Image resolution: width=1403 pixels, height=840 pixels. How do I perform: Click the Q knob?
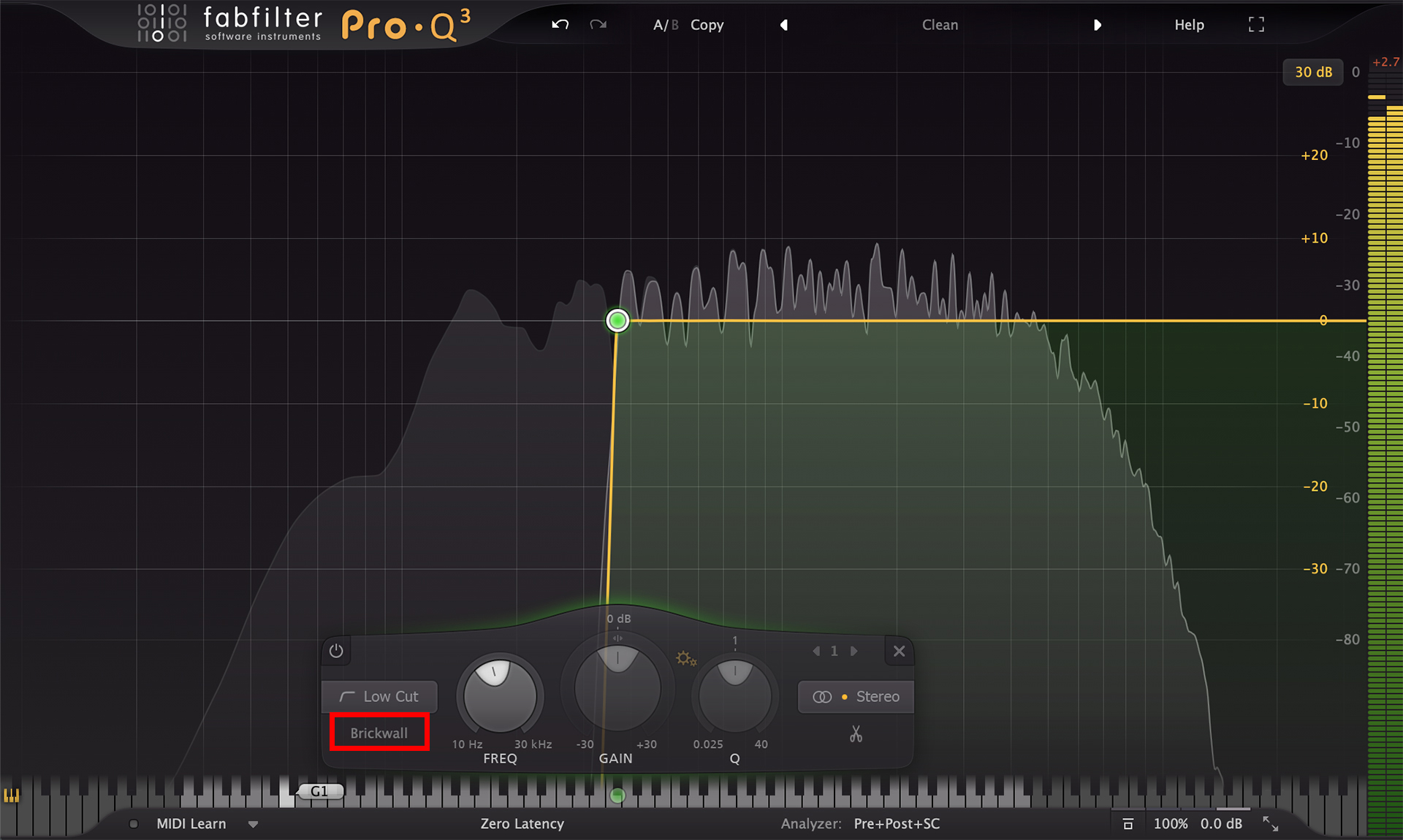coord(734,696)
